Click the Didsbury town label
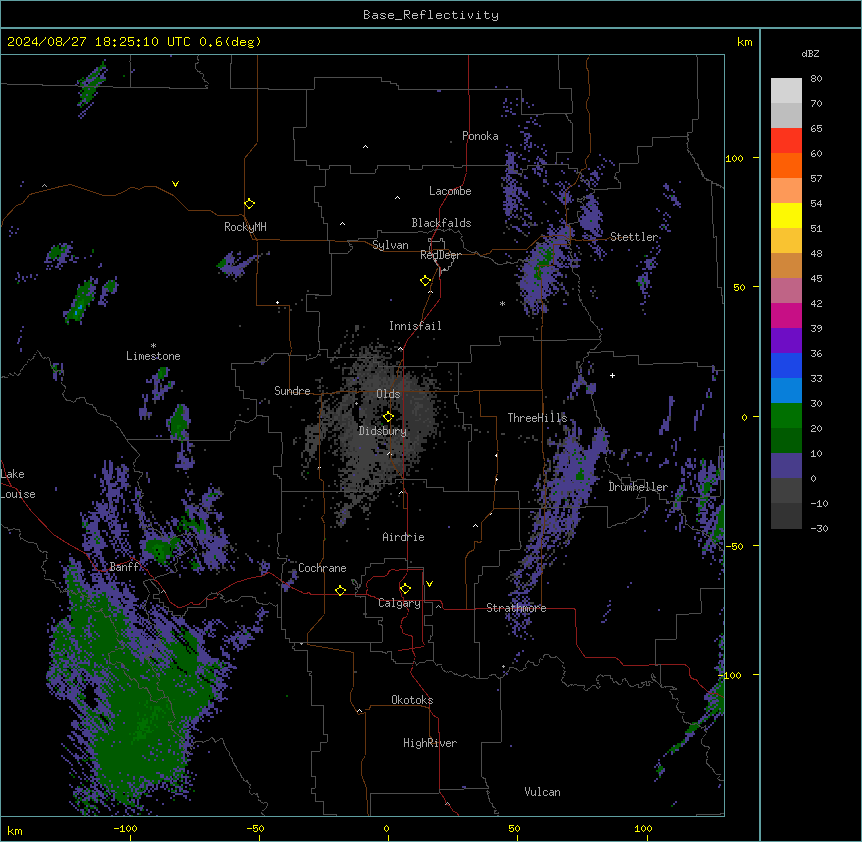Image resolution: width=862 pixels, height=842 pixels. point(383,431)
